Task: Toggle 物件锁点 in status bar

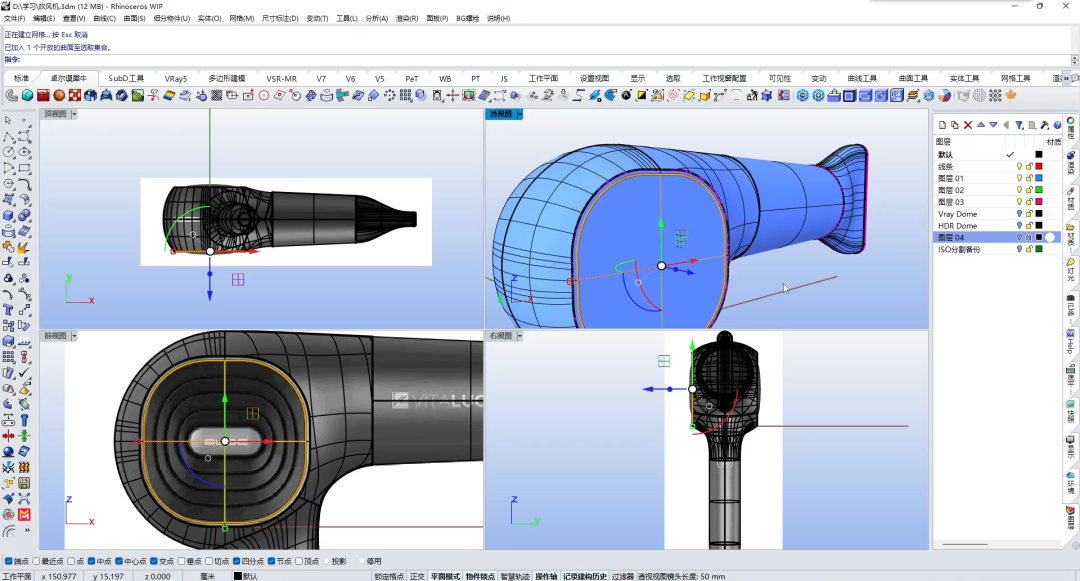Action: point(480,576)
